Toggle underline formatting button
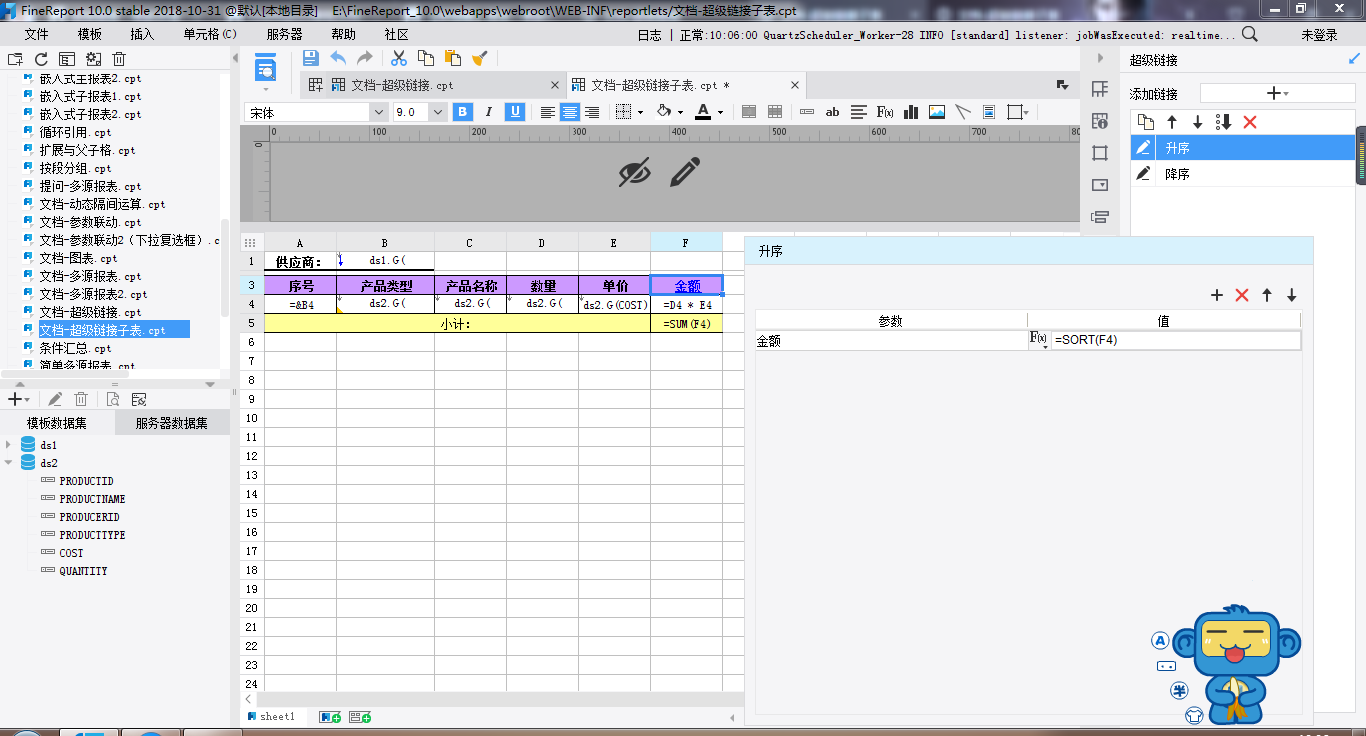The image size is (1366, 736). coord(515,112)
